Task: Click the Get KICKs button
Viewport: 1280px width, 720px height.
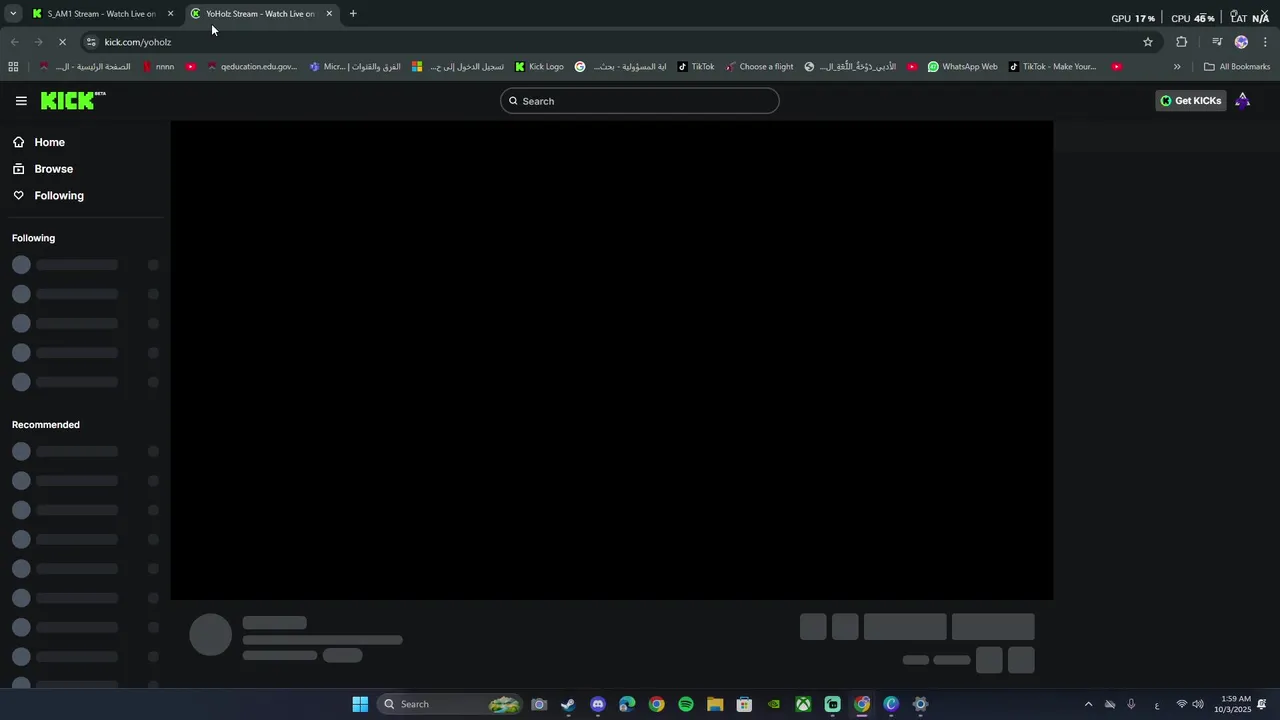Action: [1190, 101]
